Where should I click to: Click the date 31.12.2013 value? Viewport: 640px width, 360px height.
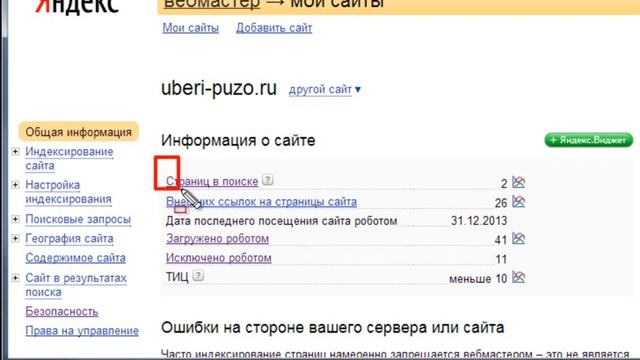tap(479, 221)
